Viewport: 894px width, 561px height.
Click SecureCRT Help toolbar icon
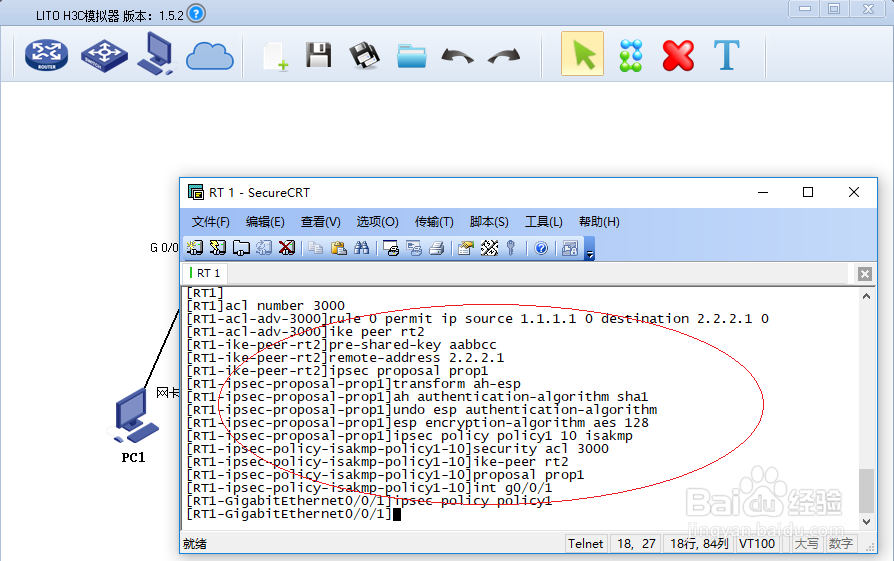coord(541,248)
